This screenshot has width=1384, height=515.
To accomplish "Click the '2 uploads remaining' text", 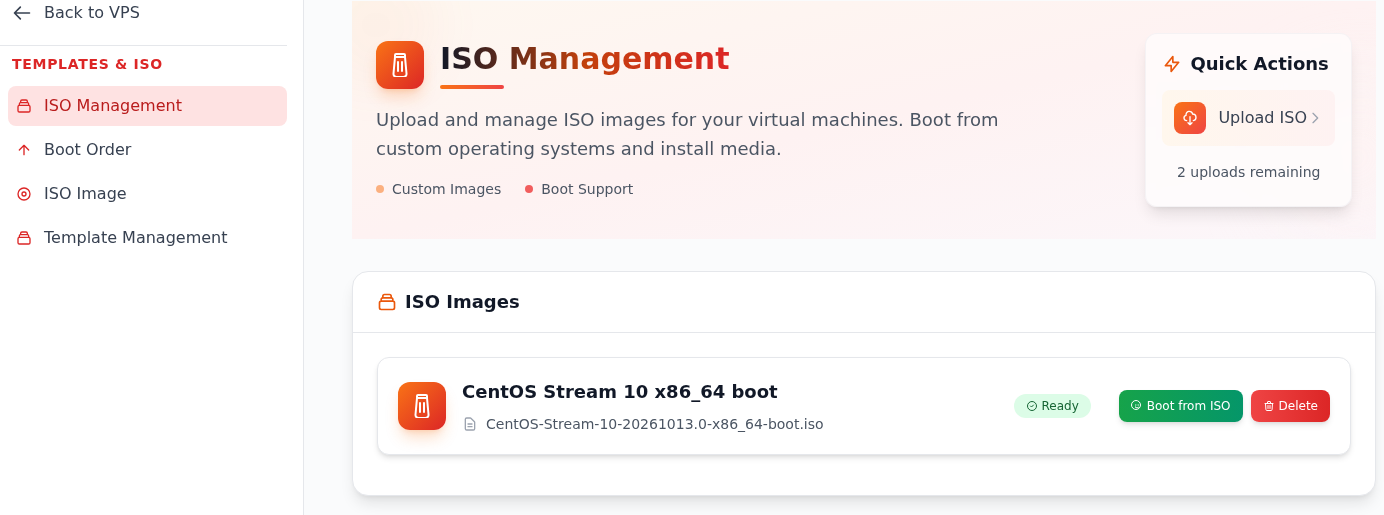I will (x=1248, y=172).
